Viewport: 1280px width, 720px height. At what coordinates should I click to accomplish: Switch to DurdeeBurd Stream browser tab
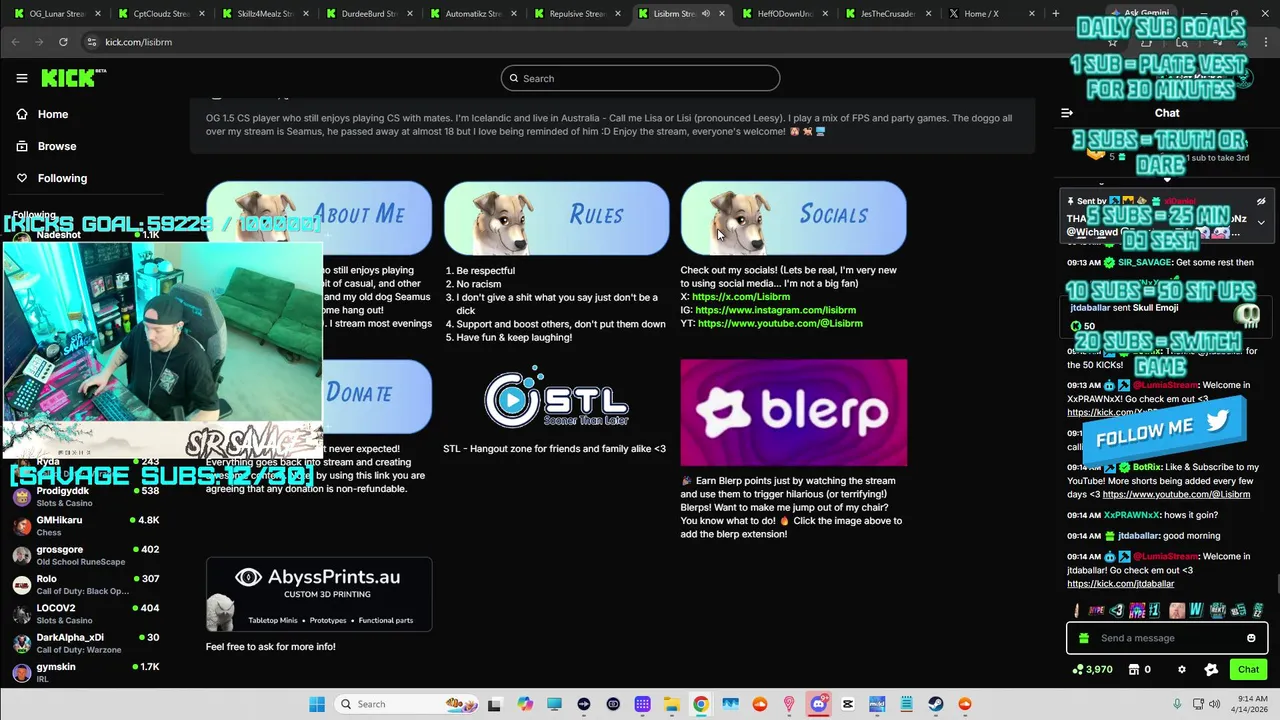click(368, 14)
